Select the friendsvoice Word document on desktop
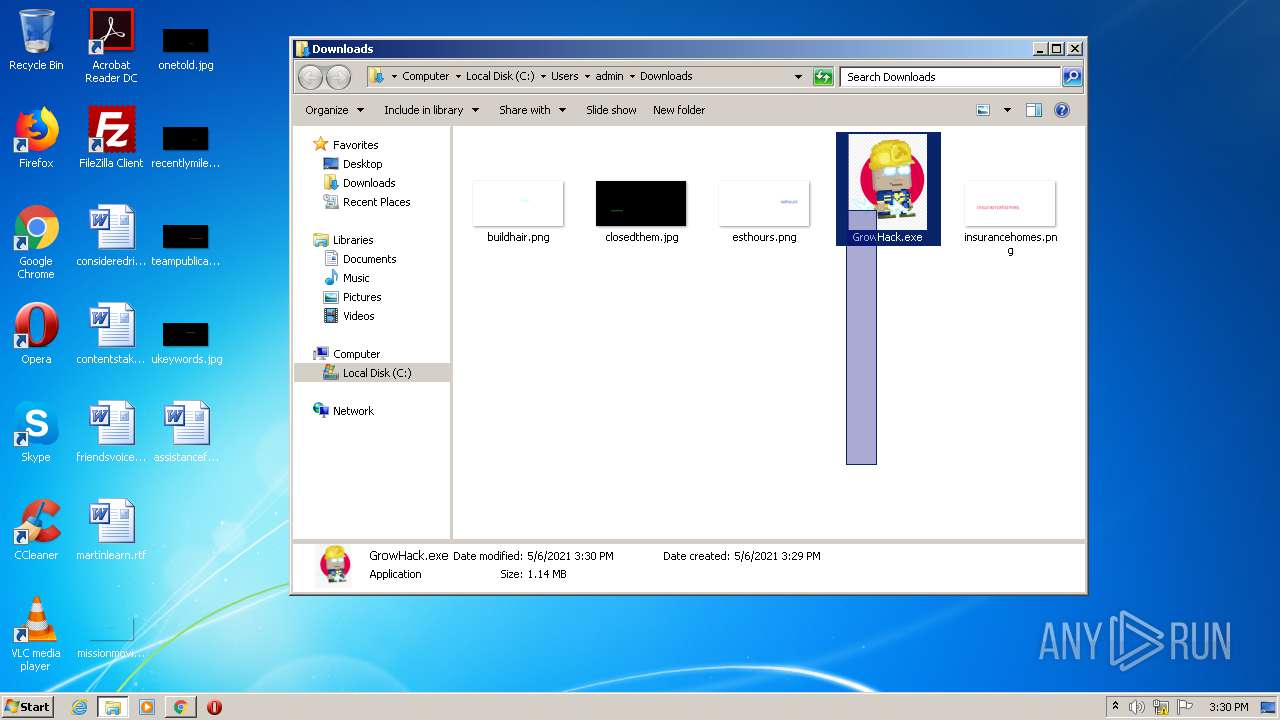1280x720 pixels. pyautogui.click(x=111, y=432)
